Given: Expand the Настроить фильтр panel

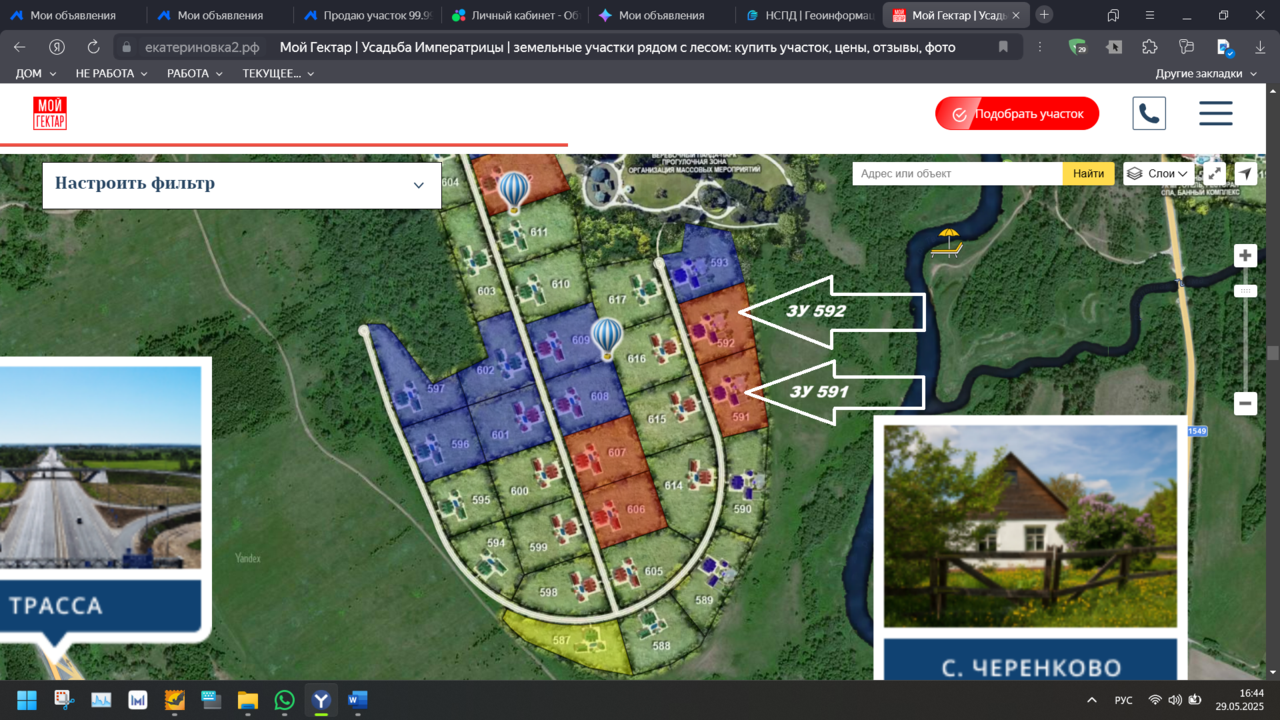Looking at the screenshot, I should (x=242, y=185).
